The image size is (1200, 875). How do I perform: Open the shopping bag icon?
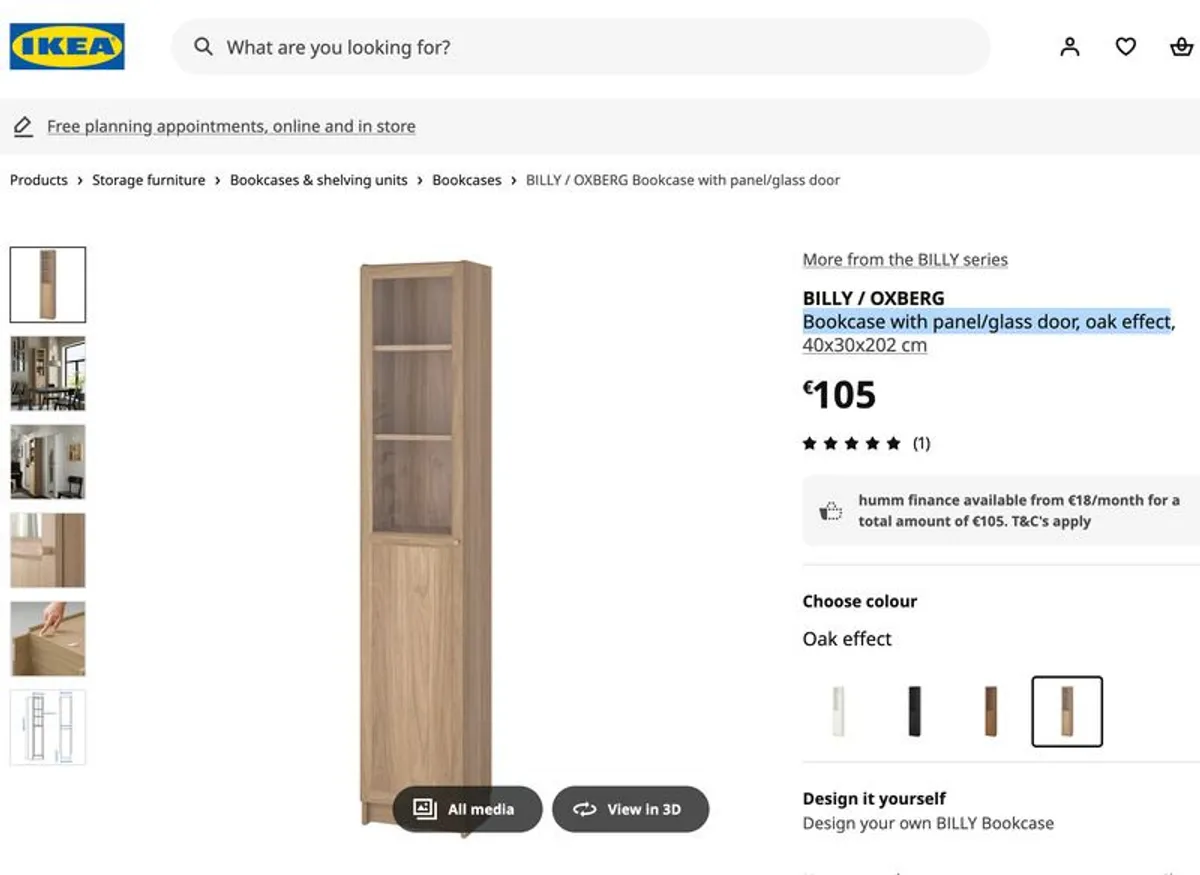1180,46
